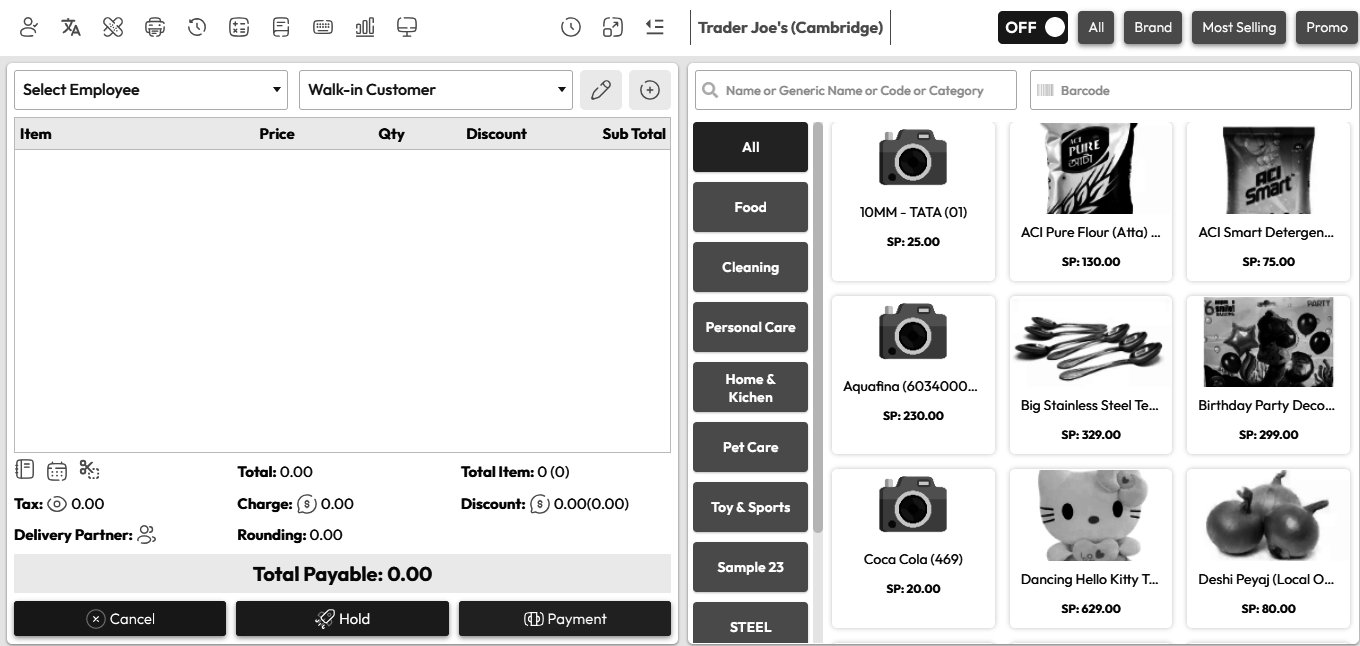The height and width of the screenshot is (646, 1360).
Task: Select the Promo filter
Action: 1327,27
